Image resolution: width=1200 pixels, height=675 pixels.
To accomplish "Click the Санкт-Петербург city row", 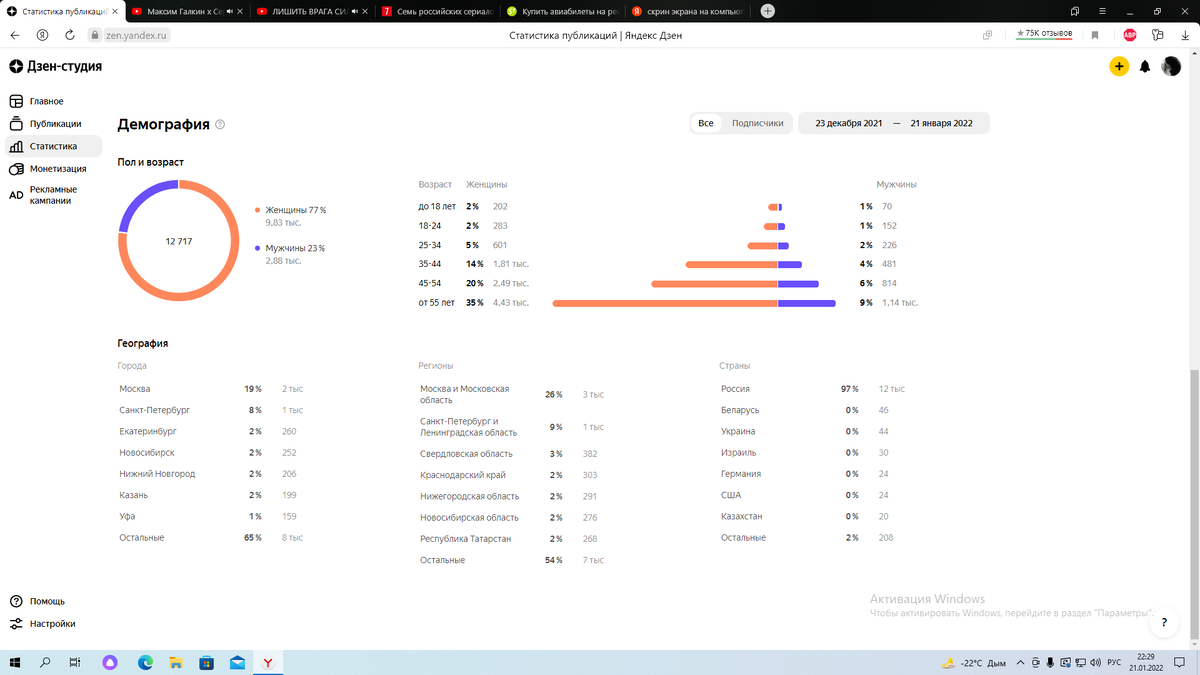I will [211, 410].
